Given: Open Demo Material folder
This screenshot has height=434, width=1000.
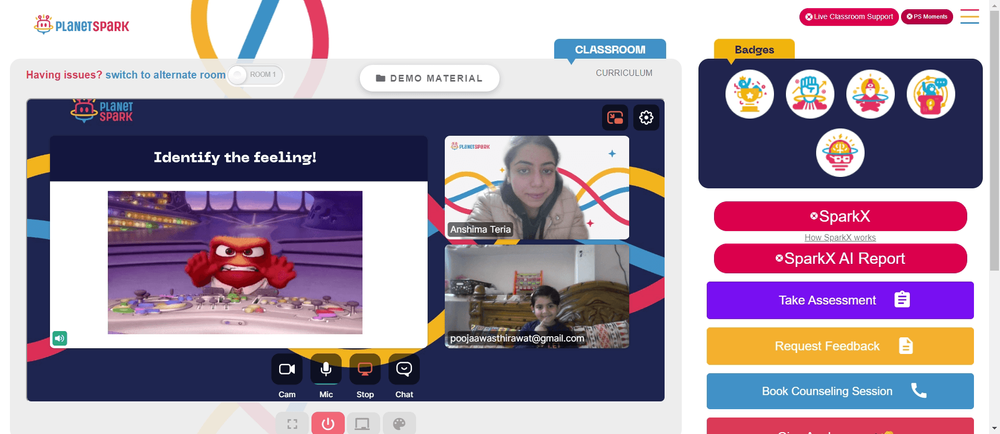Looking at the screenshot, I should click(429, 78).
